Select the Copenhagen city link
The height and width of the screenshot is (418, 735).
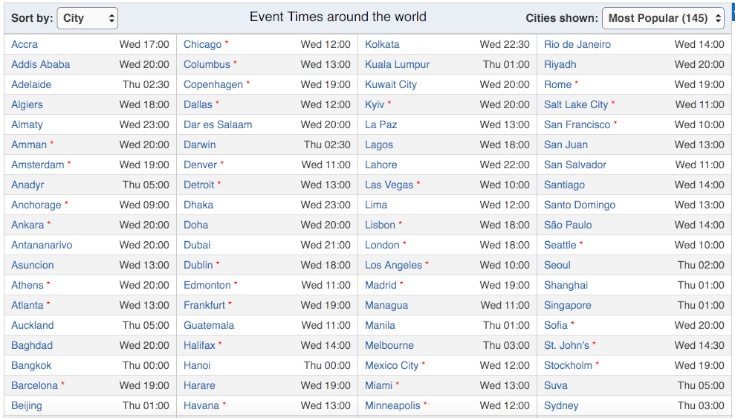coord(213,85)
